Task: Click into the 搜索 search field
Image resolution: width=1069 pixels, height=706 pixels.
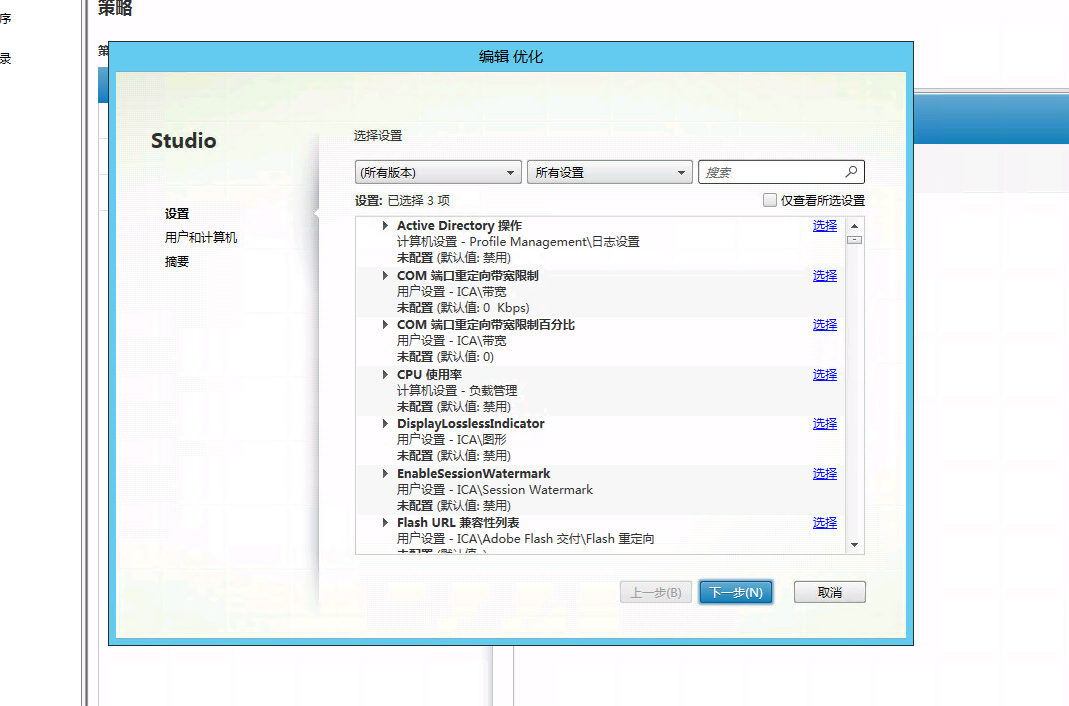Action: pos(770,172)
